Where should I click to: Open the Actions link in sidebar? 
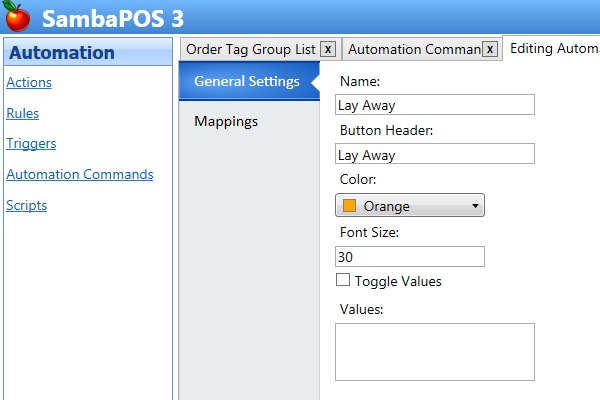pos(29,82)
